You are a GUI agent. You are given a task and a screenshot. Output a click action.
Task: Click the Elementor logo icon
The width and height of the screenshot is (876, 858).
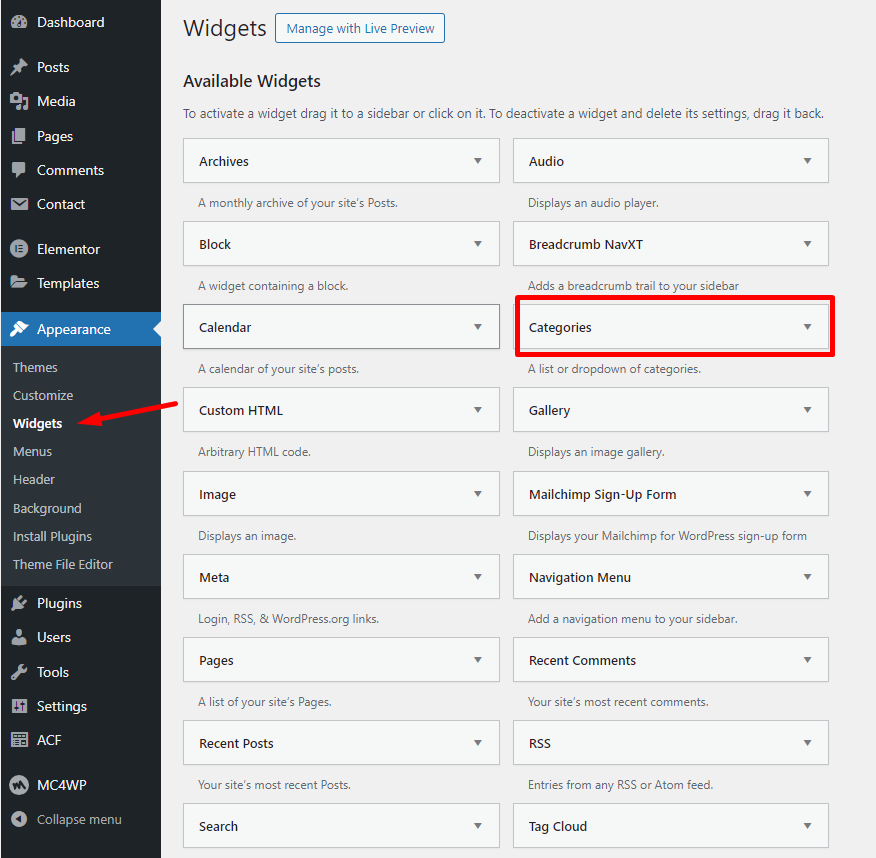click(19, 249)
